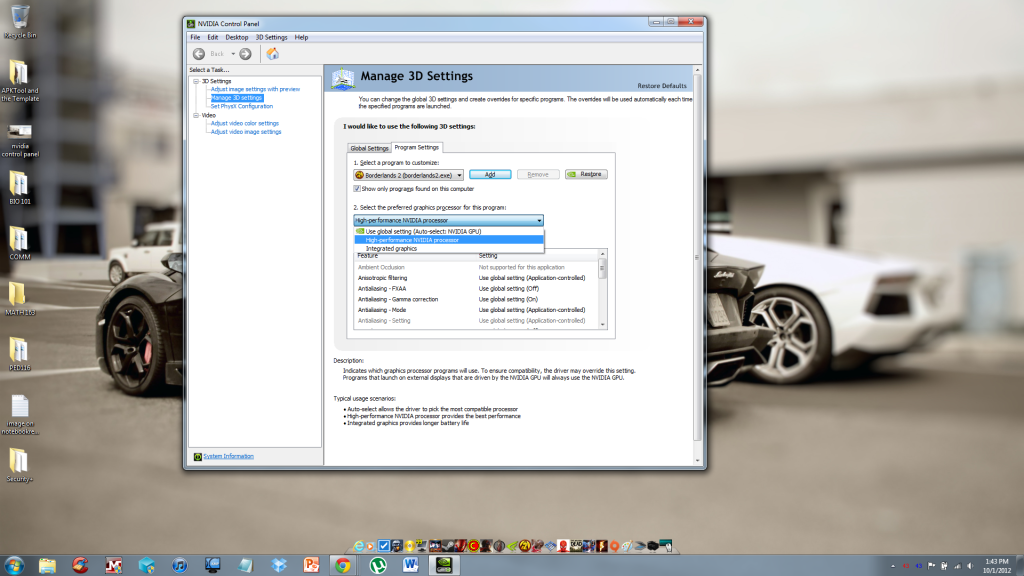Open the Recycle Bin desktop icon

coord(20,22)
